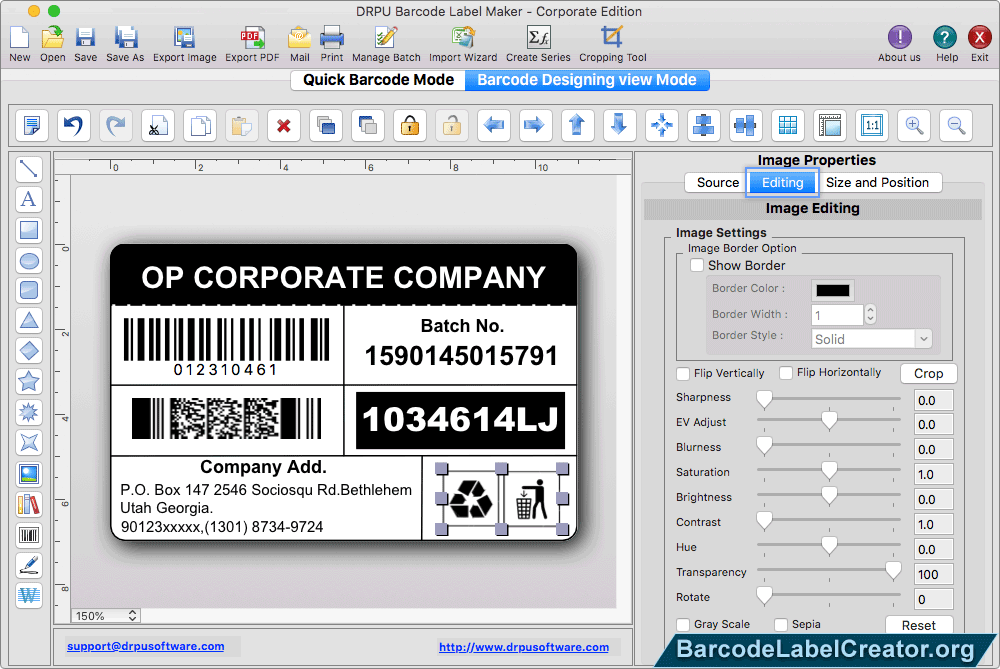The width and height of the screenshot is (1000, 669).
Task: Open http://www.drpusoftware.com link
Action: pos(524,647)
